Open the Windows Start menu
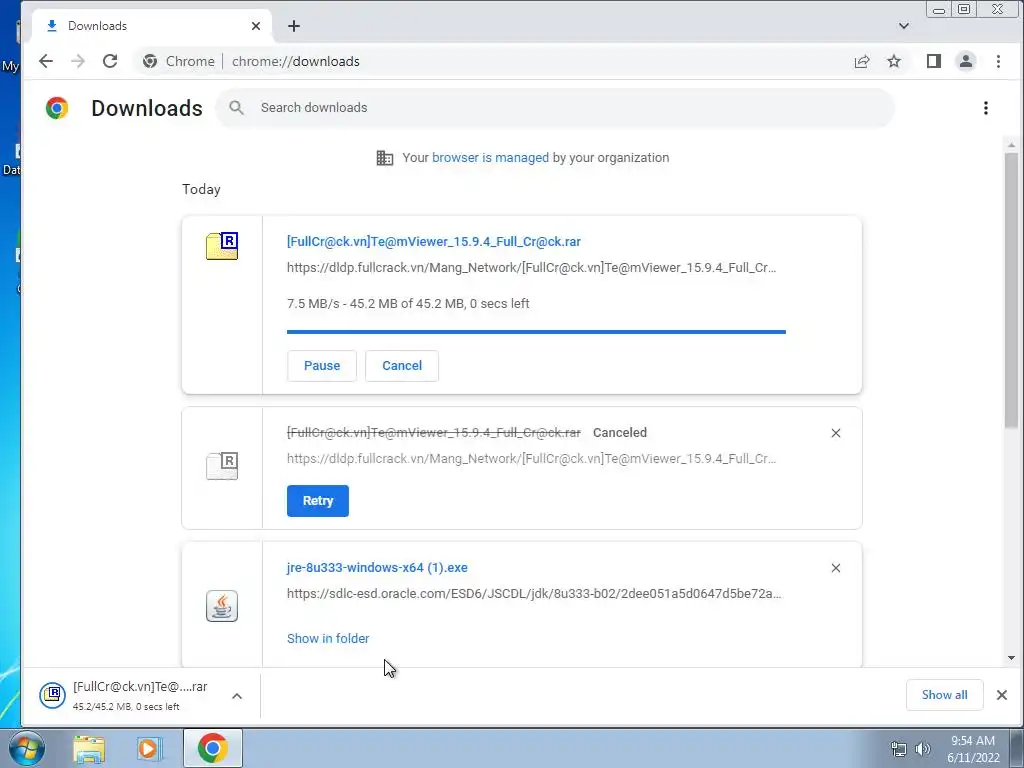 point(26,748)
